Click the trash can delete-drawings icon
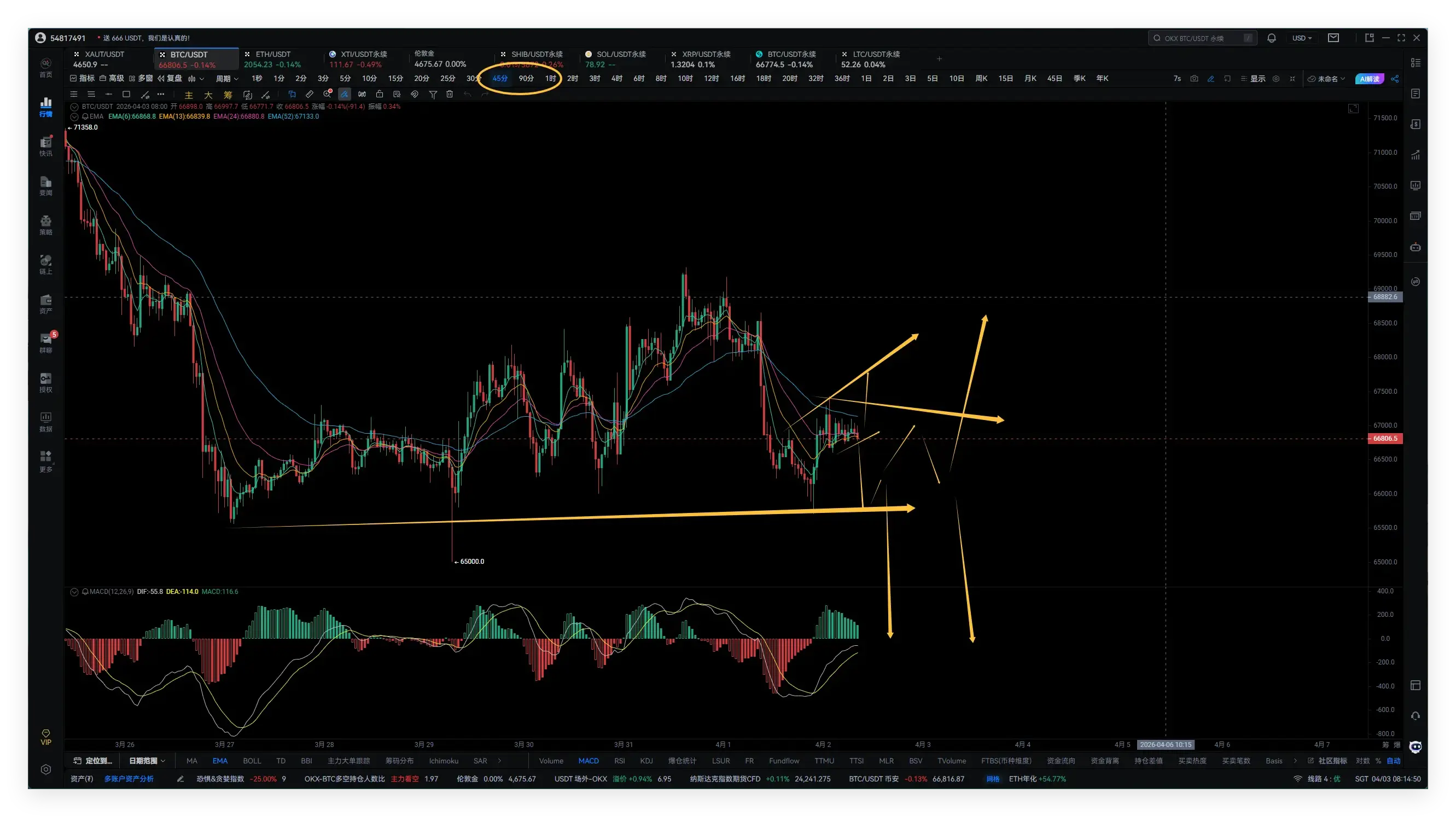This screenshot has height=817, width=1456. (450, 95)
